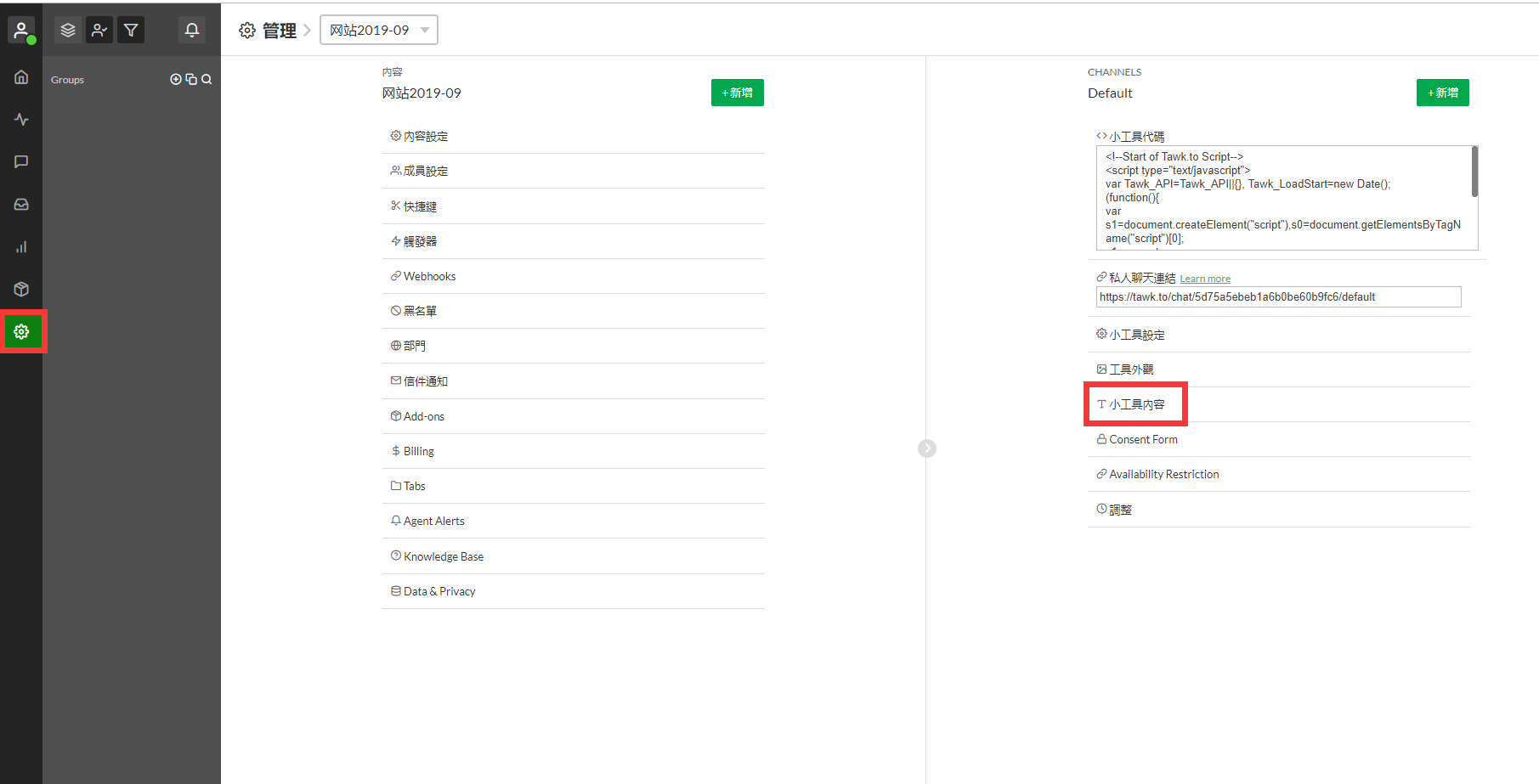Select Knowledge Base from the settings list
The width and height of the screenshot is (1539, 784).
click(x=443, y=556)
